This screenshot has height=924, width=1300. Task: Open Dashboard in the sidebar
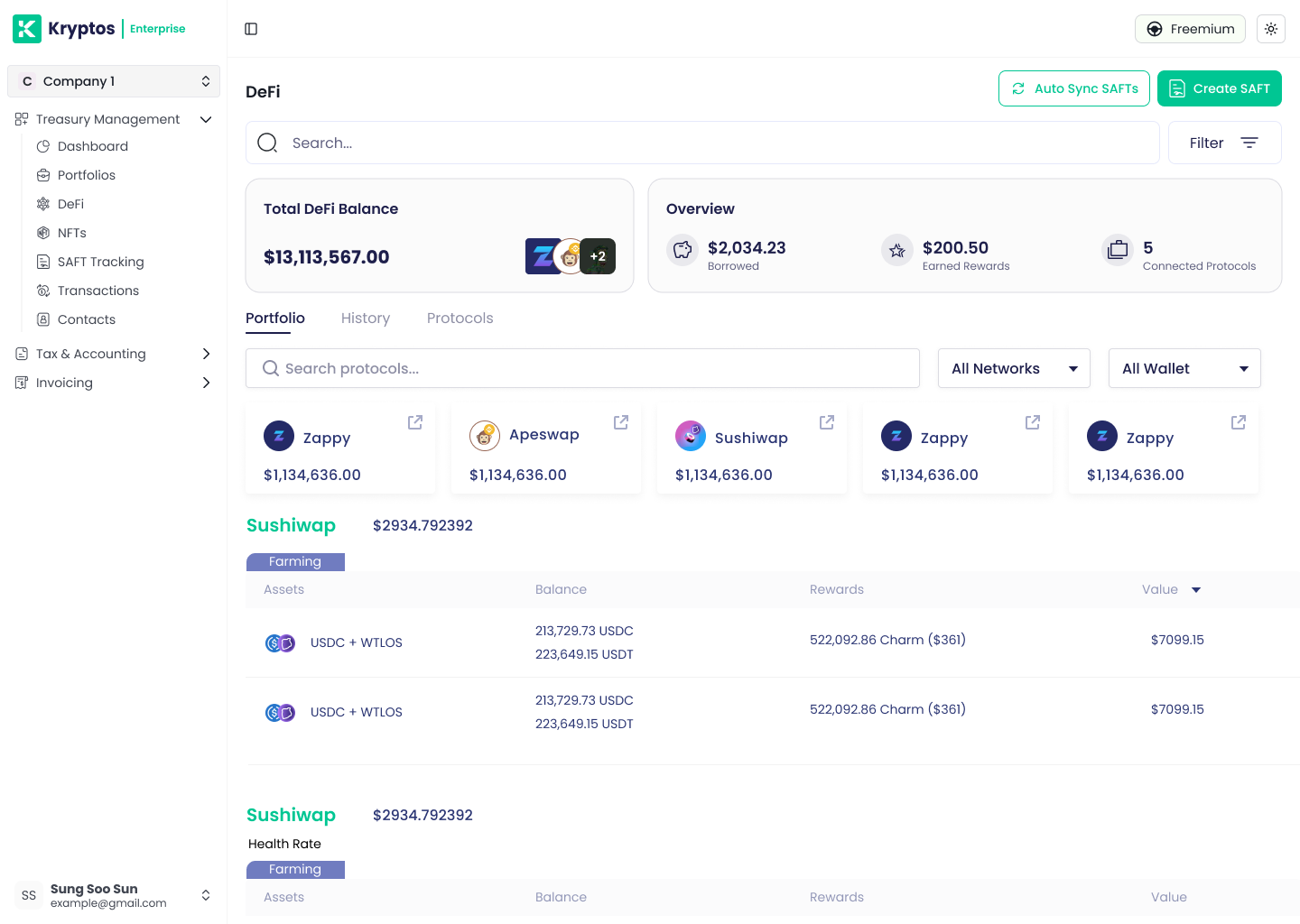coord(93,146)
